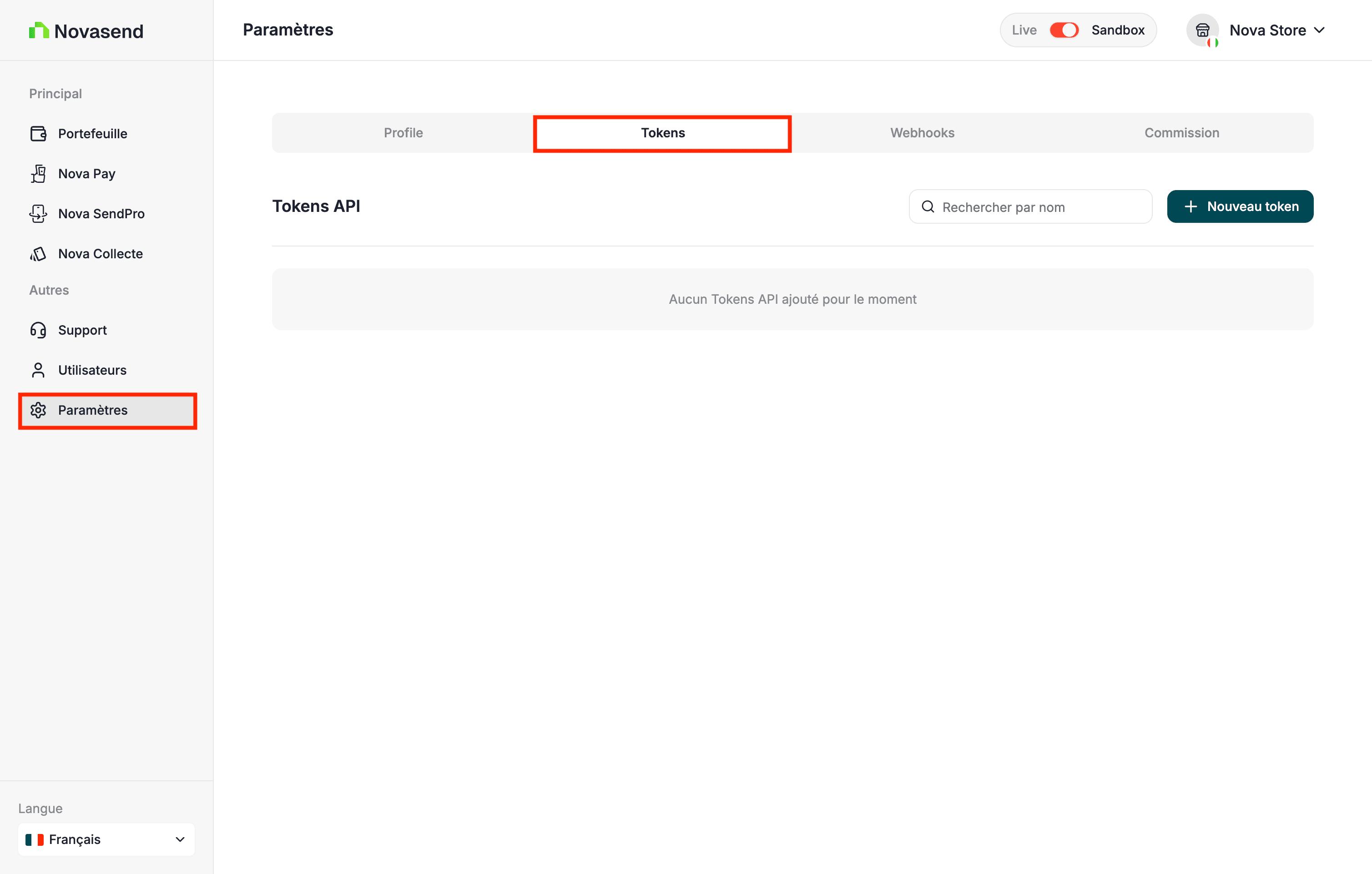
Task: Click the Novasend logo icon
Action: click(x=39, y=30)
